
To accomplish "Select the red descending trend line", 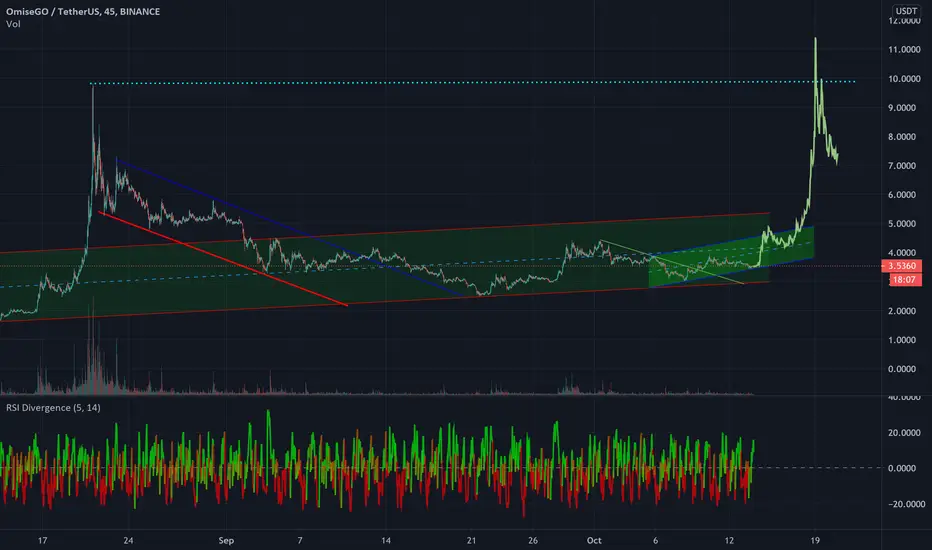I will coord(223,259).
